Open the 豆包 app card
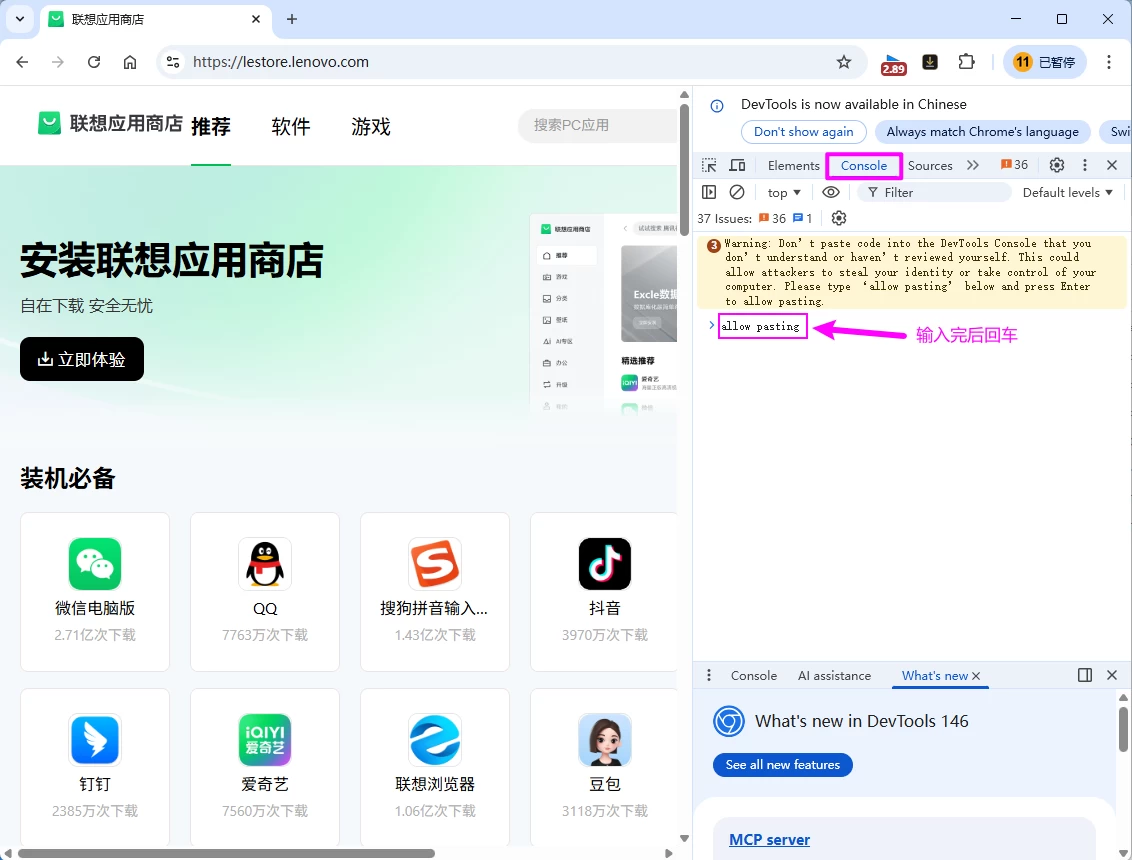Screen dimensions: 1132x860 tap(604, 767)
